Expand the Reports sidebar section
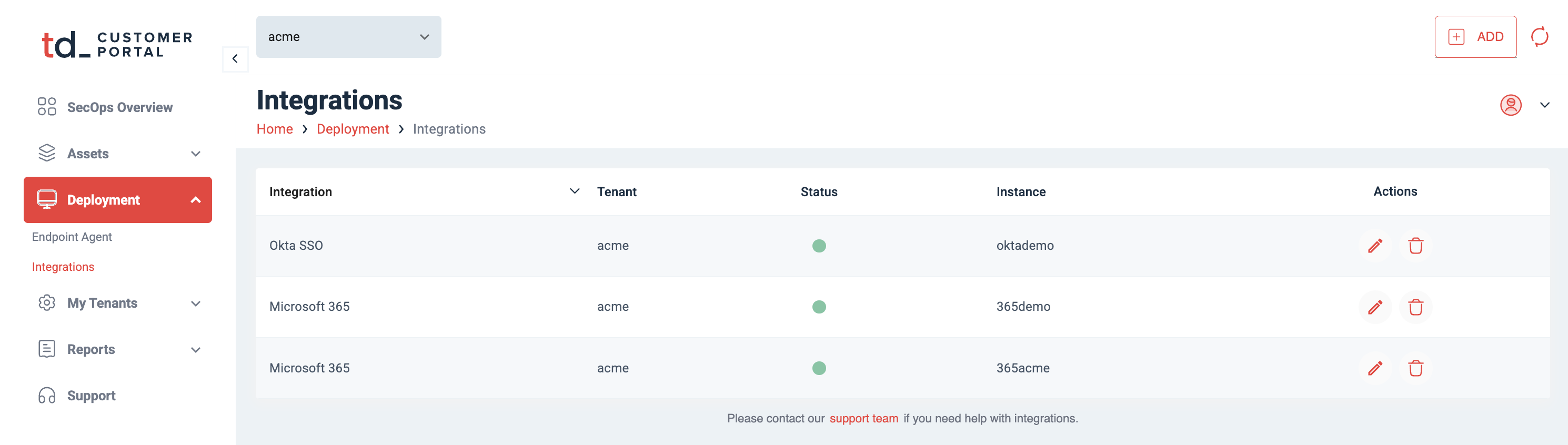Viewport: 1568px width, 445px height. (x=195, y=349)
